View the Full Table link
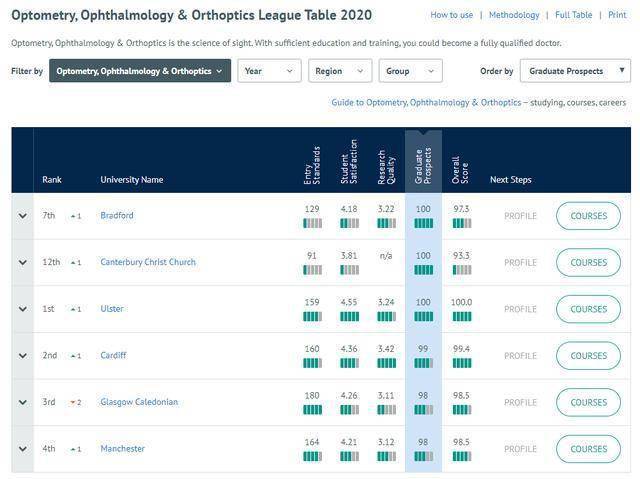640x479 pixels. click(574, 15)
